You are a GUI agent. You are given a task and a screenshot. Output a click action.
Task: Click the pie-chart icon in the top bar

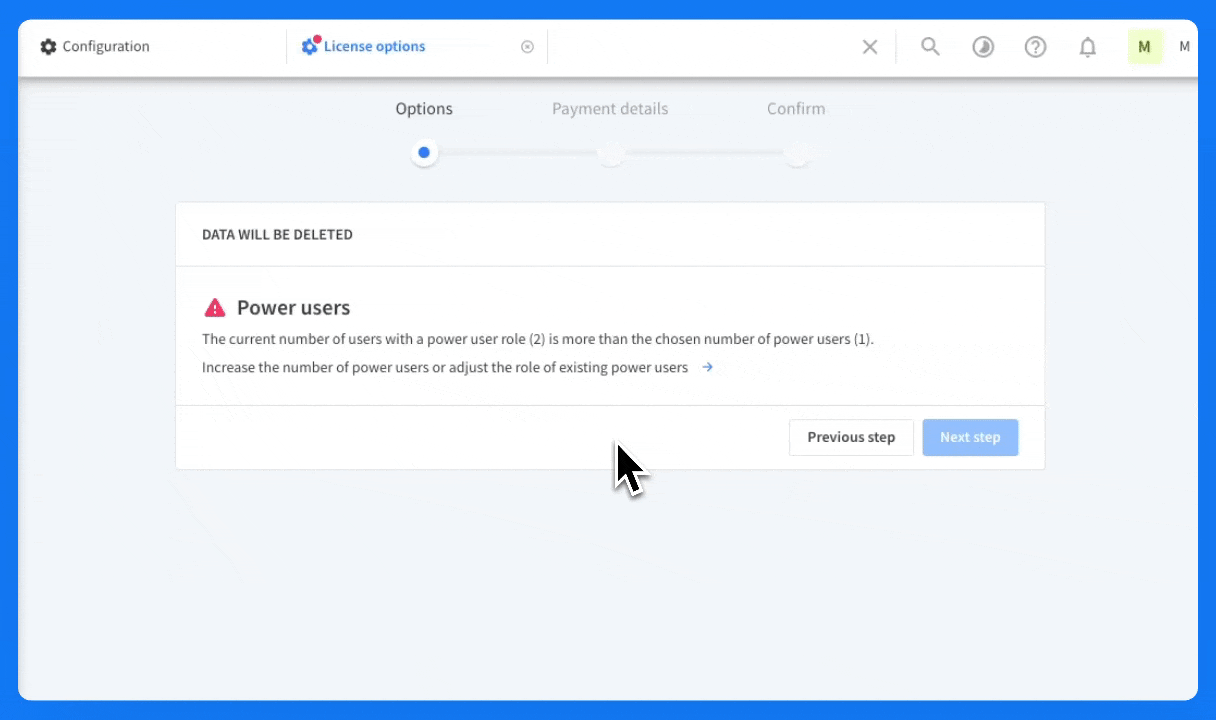(x=984, y=47)
